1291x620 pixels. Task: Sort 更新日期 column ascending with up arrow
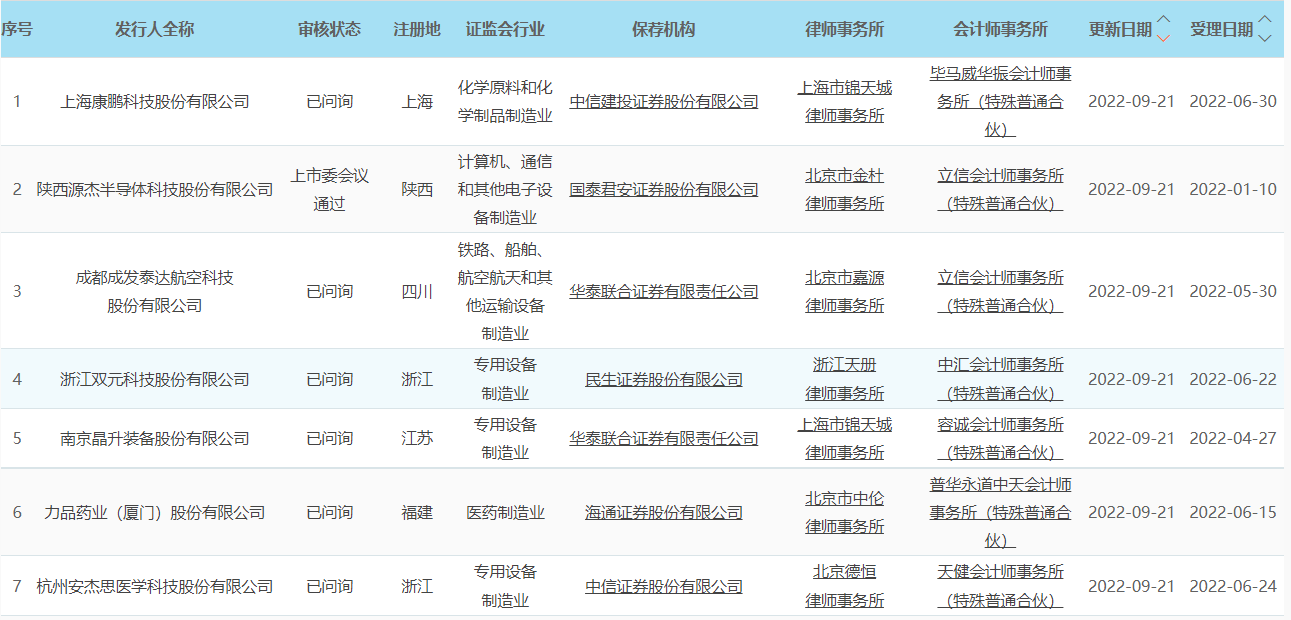(1163, 20)
